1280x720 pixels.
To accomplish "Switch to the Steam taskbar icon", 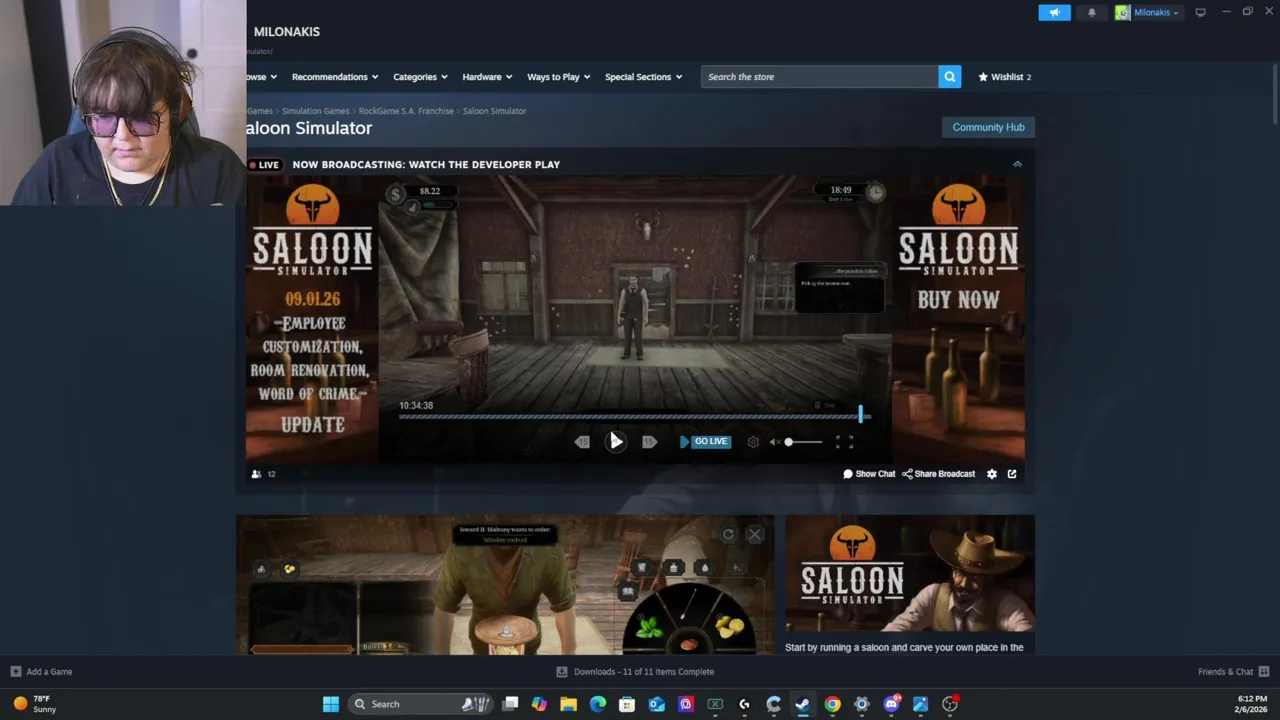I will (x=802, y=704).
